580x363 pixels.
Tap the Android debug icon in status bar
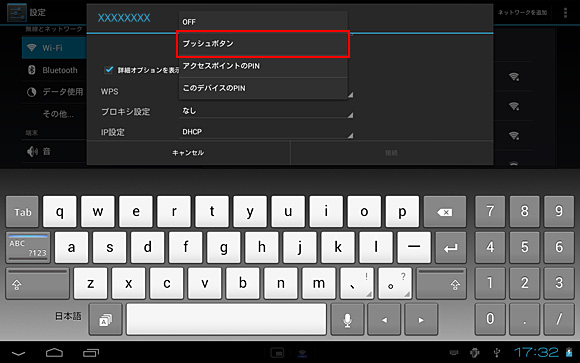click(475, 353)
